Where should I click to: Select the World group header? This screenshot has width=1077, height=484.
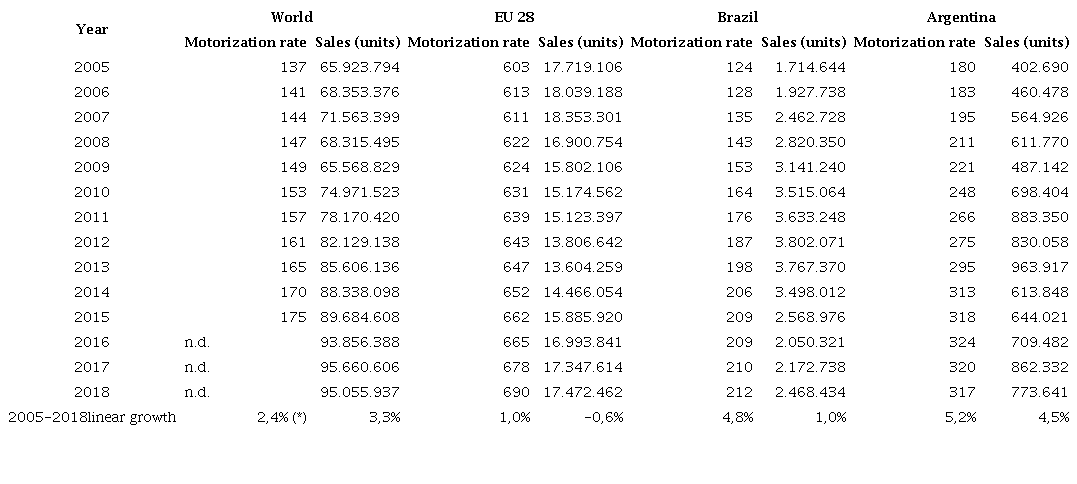pos(291,17)
